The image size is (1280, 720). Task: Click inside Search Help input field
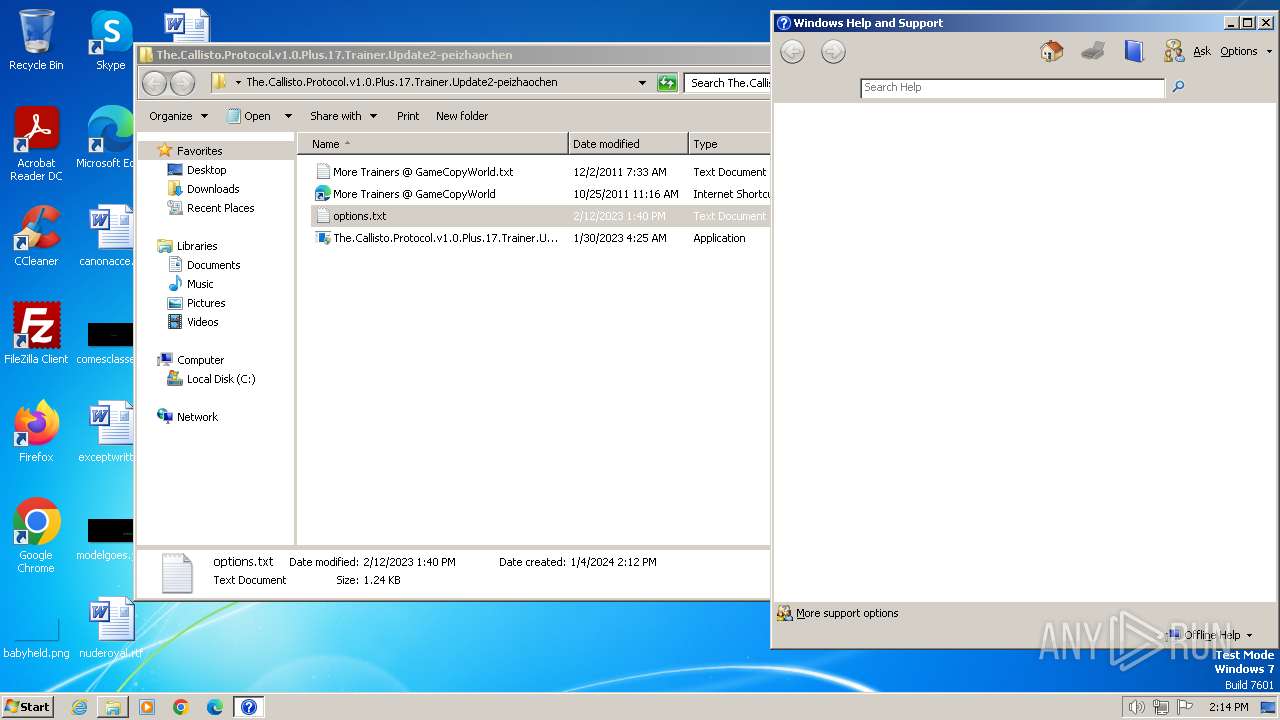point(1013,87)
